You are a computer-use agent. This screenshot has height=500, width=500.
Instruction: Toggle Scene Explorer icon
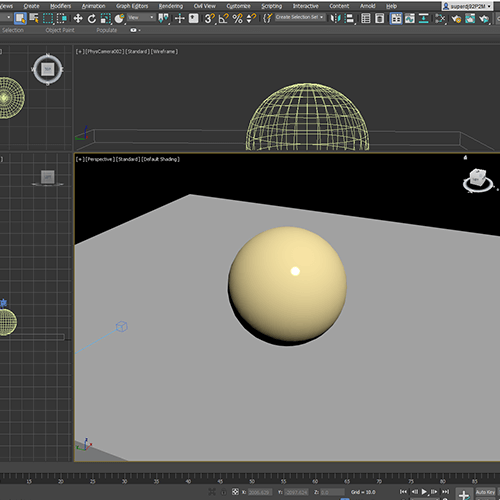pyautogui.click(x=366, y=18)
